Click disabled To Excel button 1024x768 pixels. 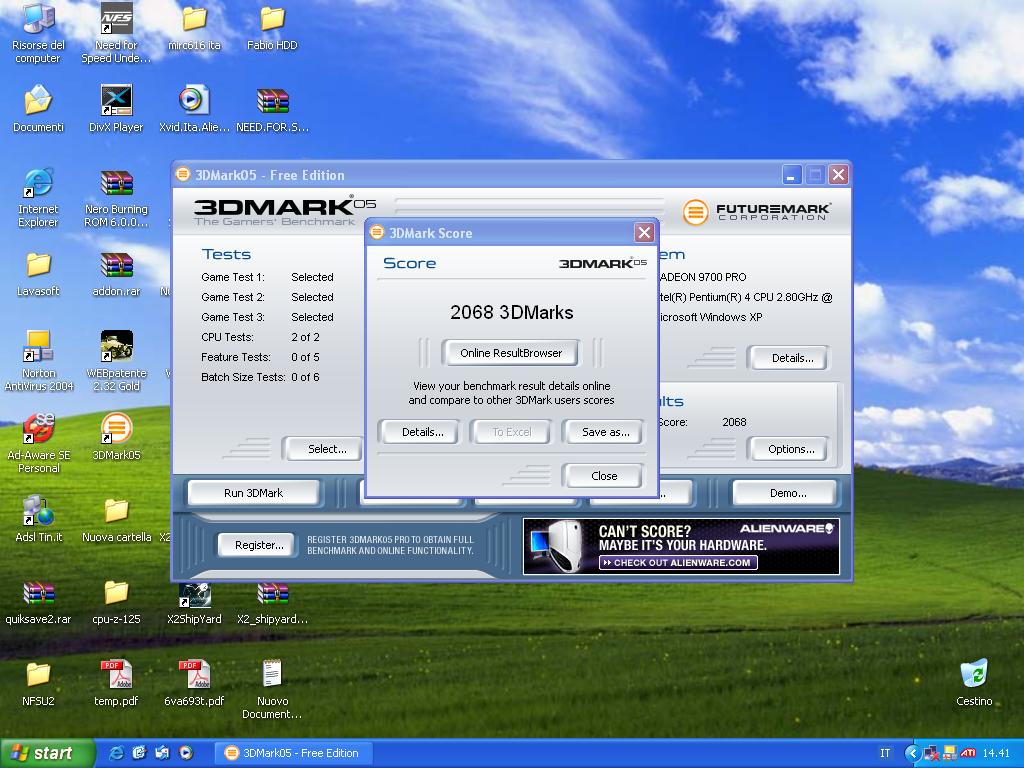(x=511, y=432)
